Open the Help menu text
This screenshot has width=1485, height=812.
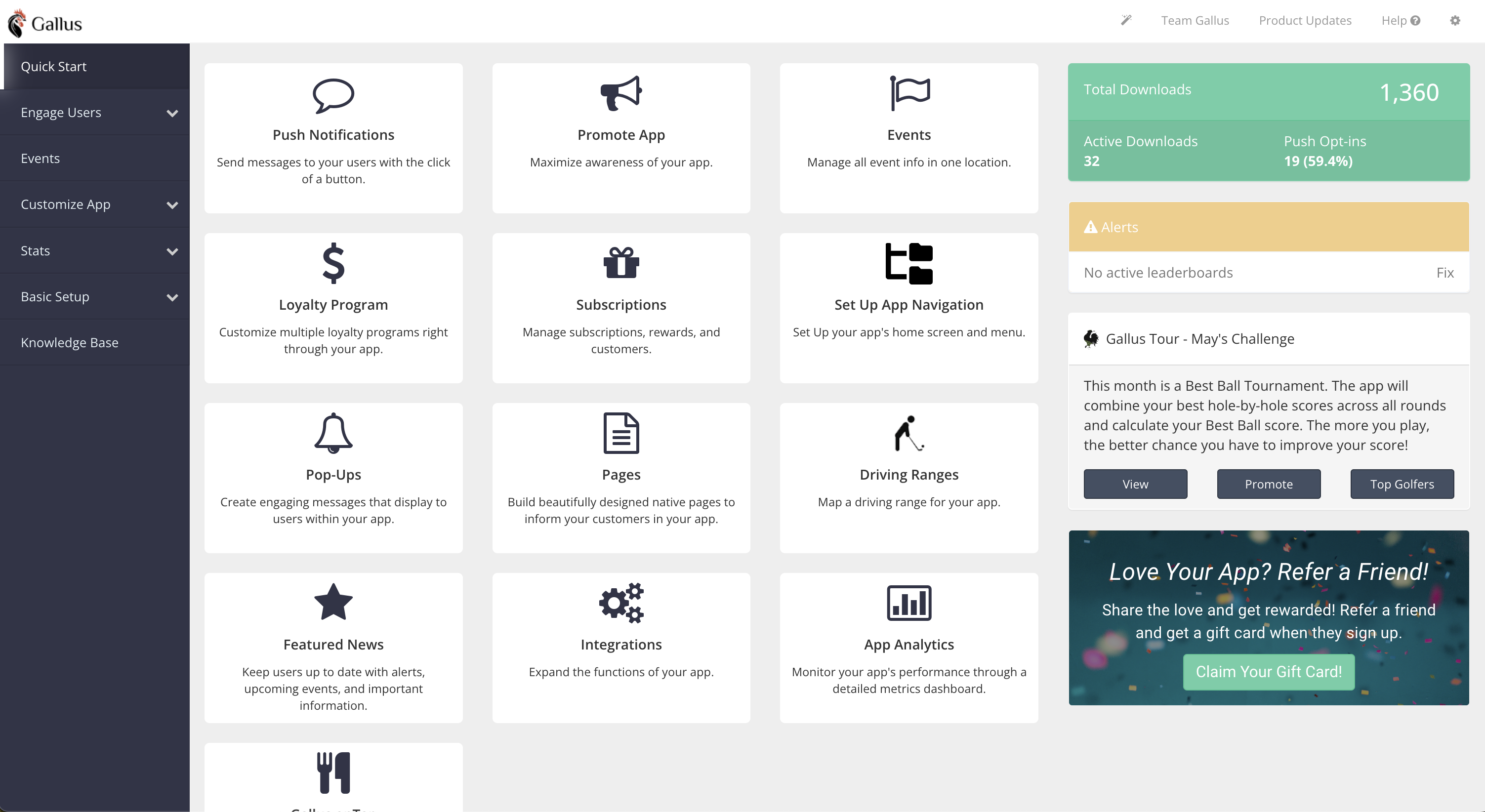[x=1393, y=21]
